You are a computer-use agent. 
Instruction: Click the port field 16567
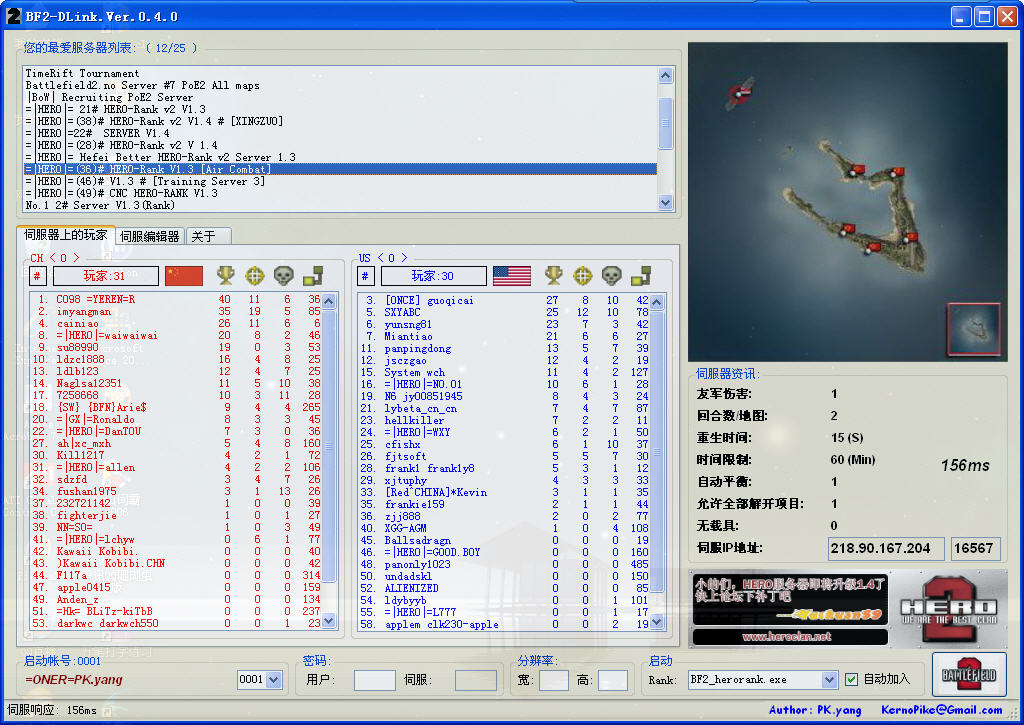(976, 549)
